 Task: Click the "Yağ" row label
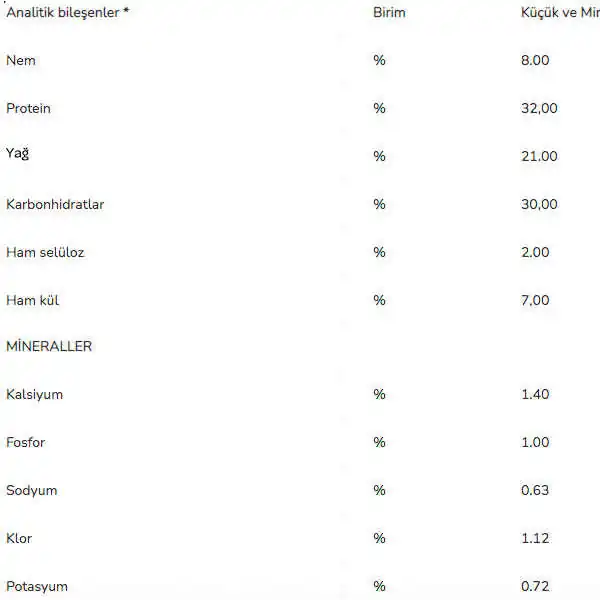pos(18,155)
